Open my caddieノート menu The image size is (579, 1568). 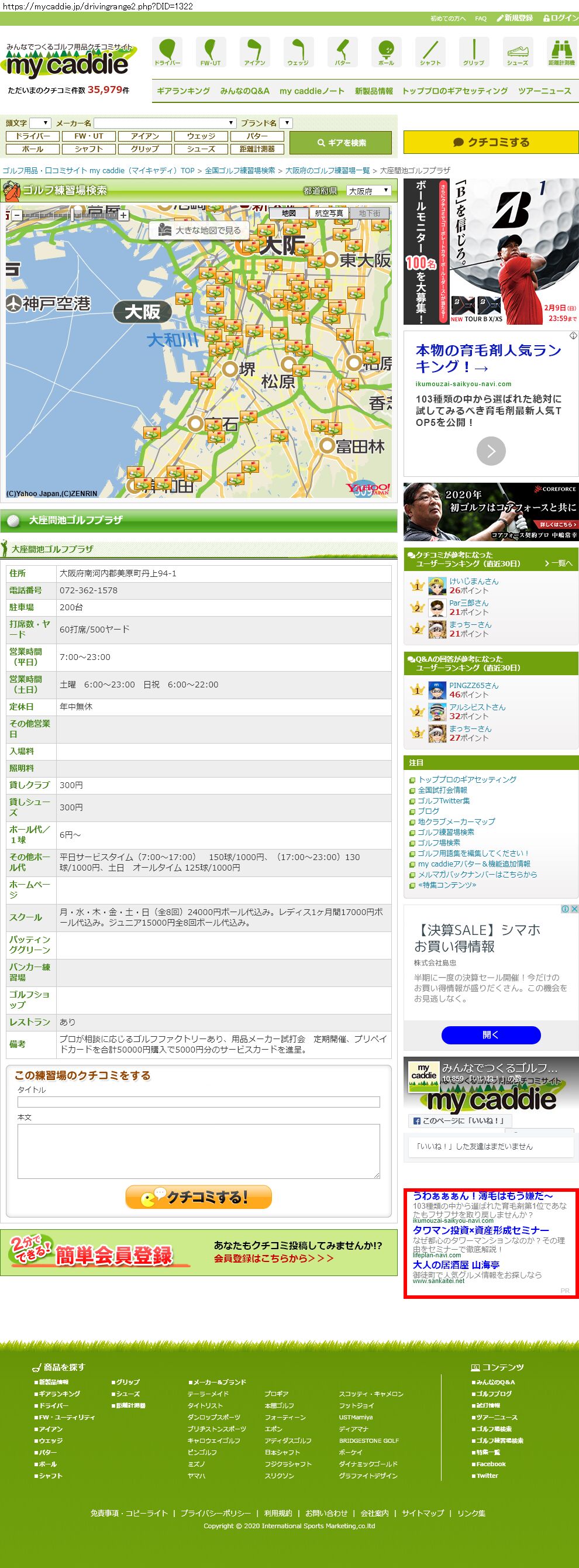(x=312, y=91)
